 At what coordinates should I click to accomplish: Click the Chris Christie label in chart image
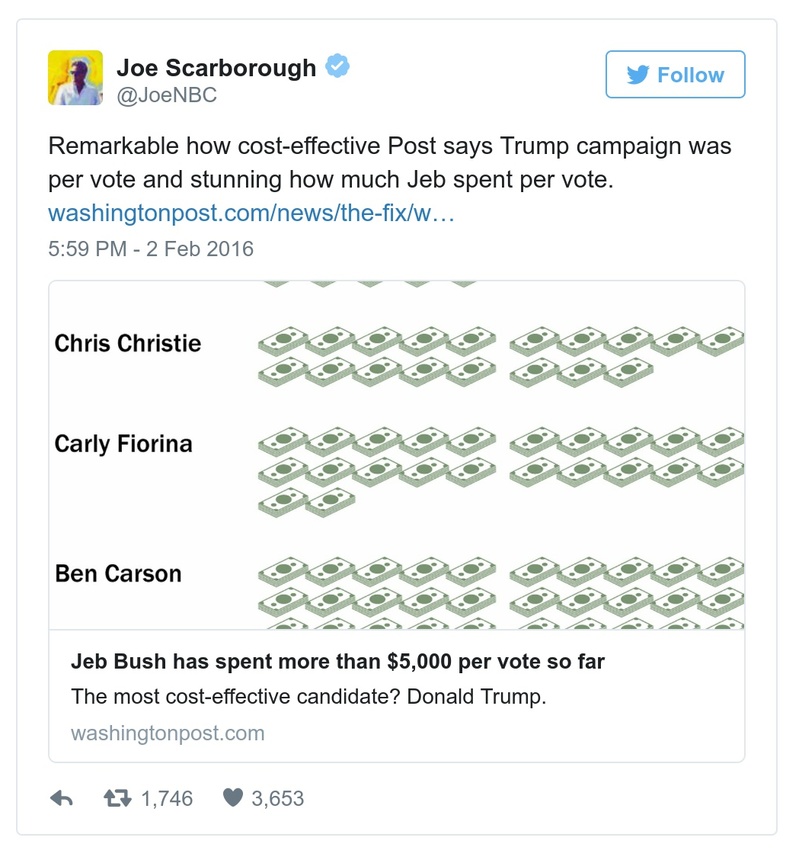tap(128, 344)
